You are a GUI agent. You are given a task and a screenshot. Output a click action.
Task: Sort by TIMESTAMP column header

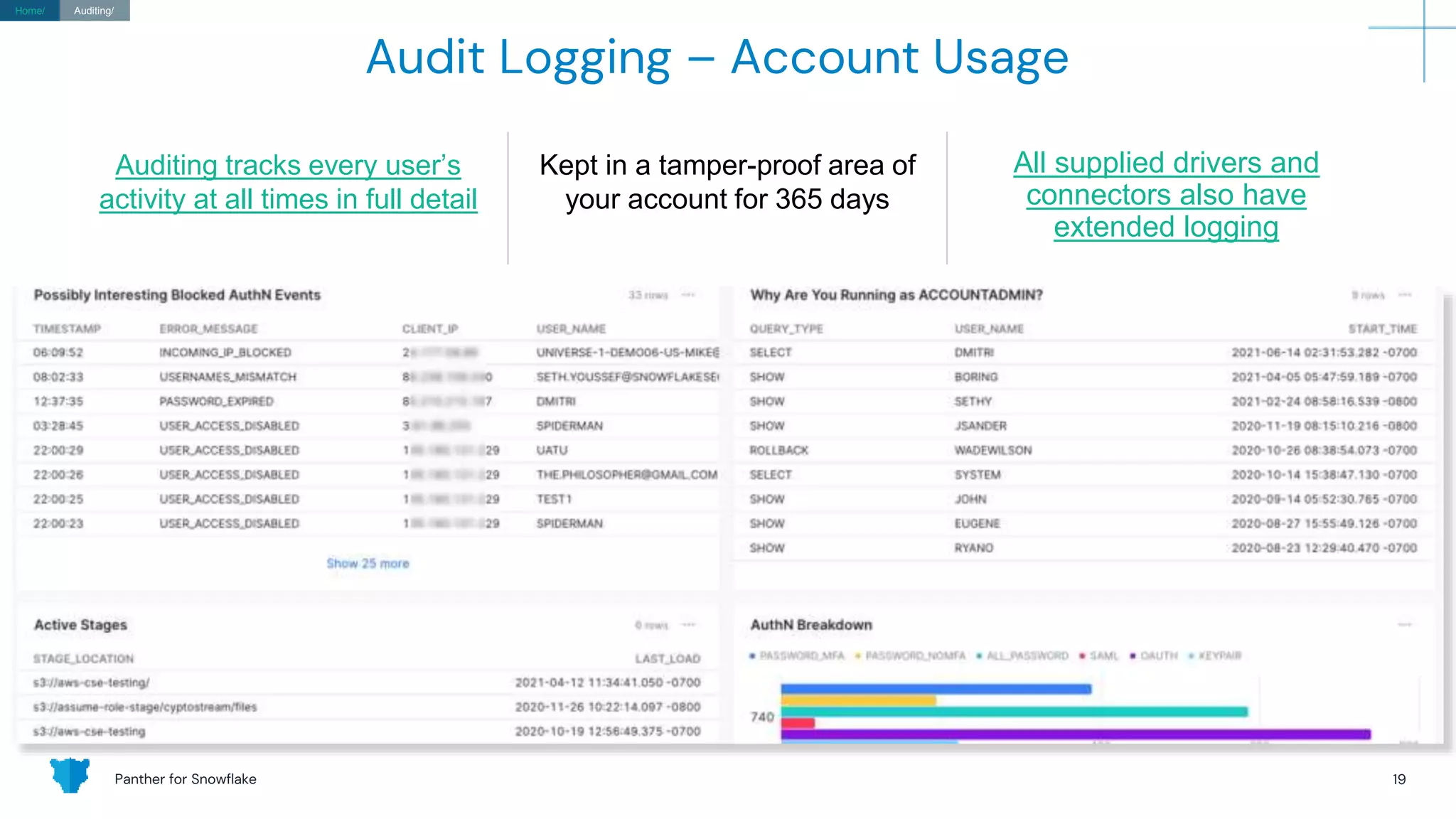coord(67,328)
